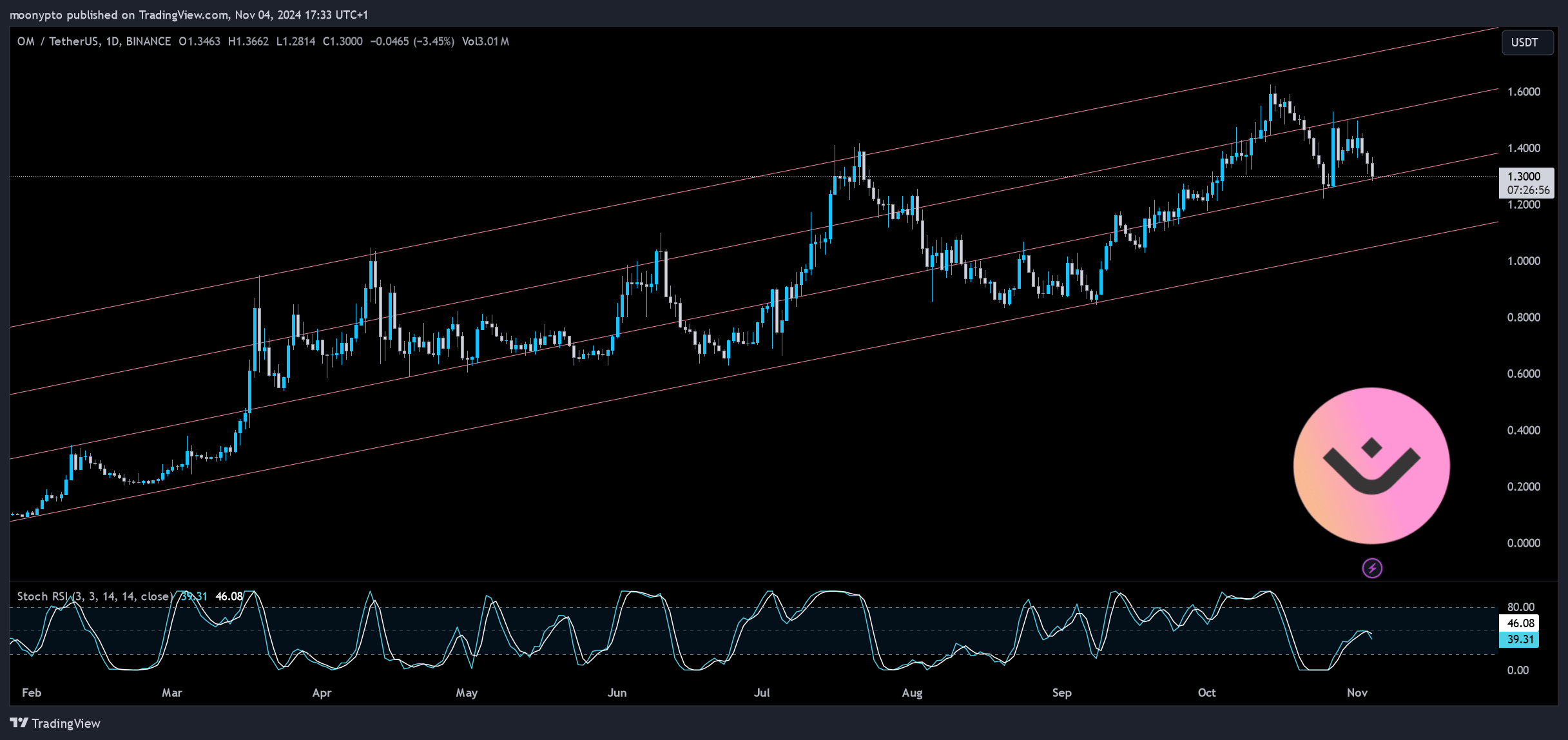Click the high value H1.3662
The width and height of the screenshot is (1568, 740).
click(x=248, y=41)
